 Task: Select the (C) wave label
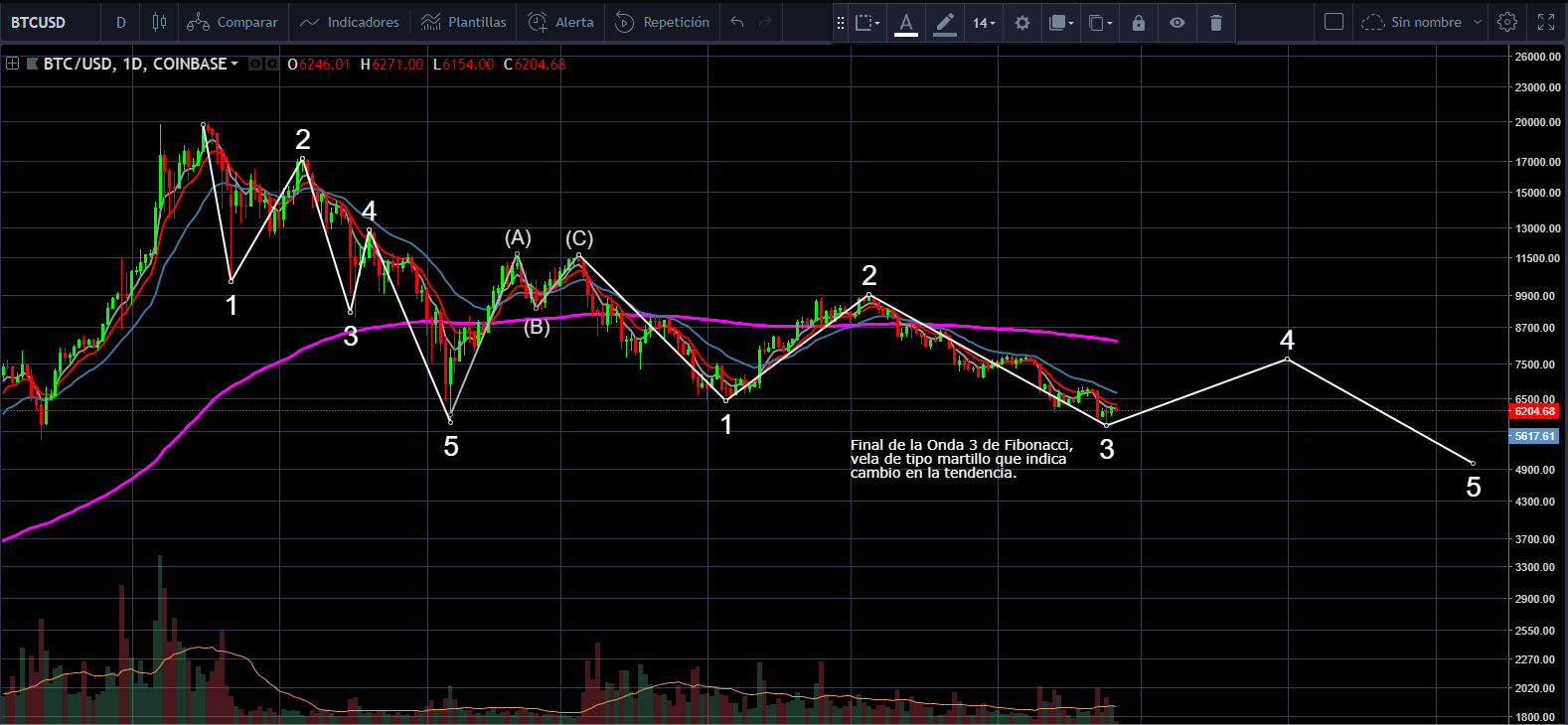click(579, 238)
